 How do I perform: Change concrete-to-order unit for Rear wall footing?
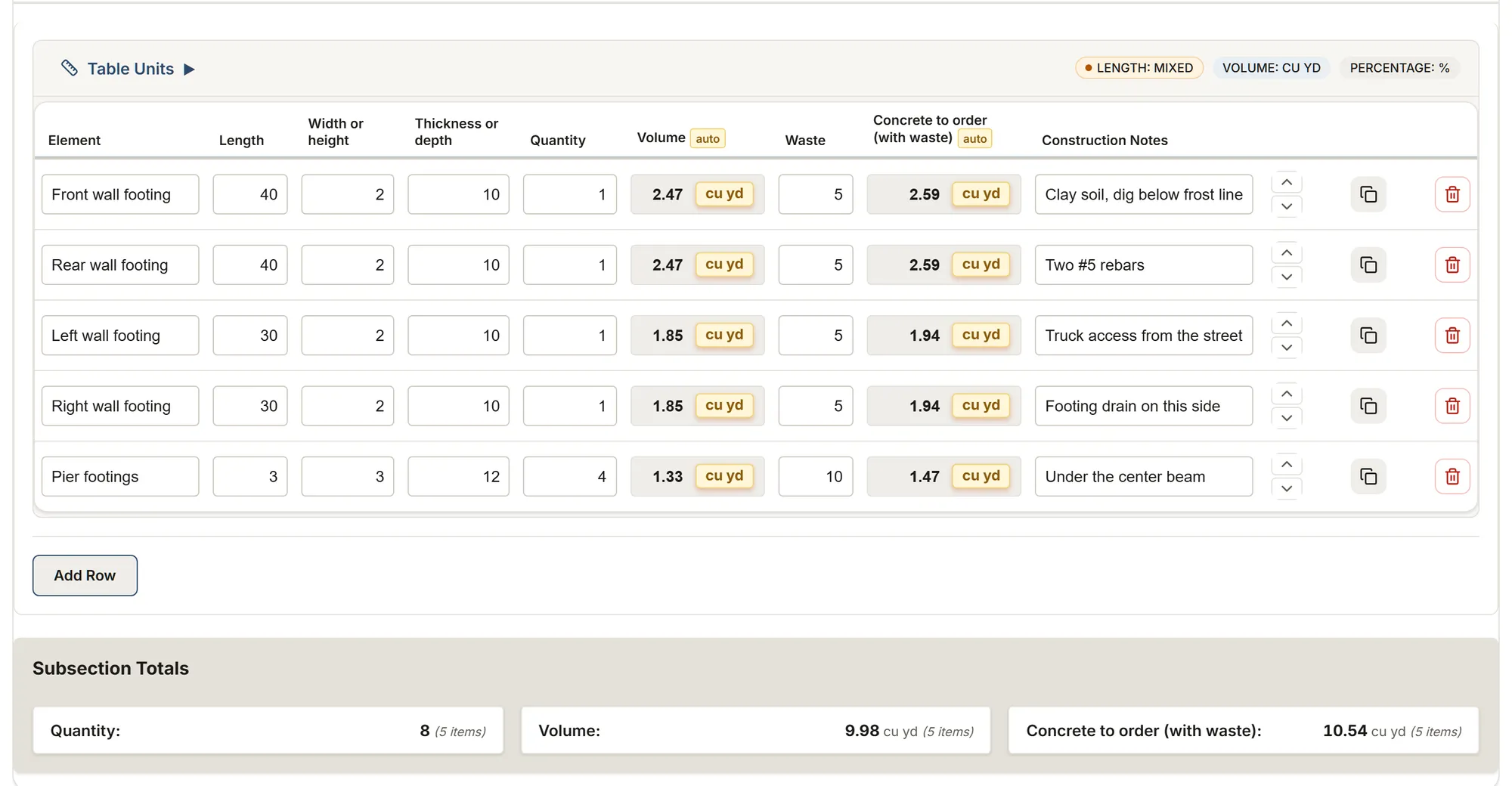(981, 264)
